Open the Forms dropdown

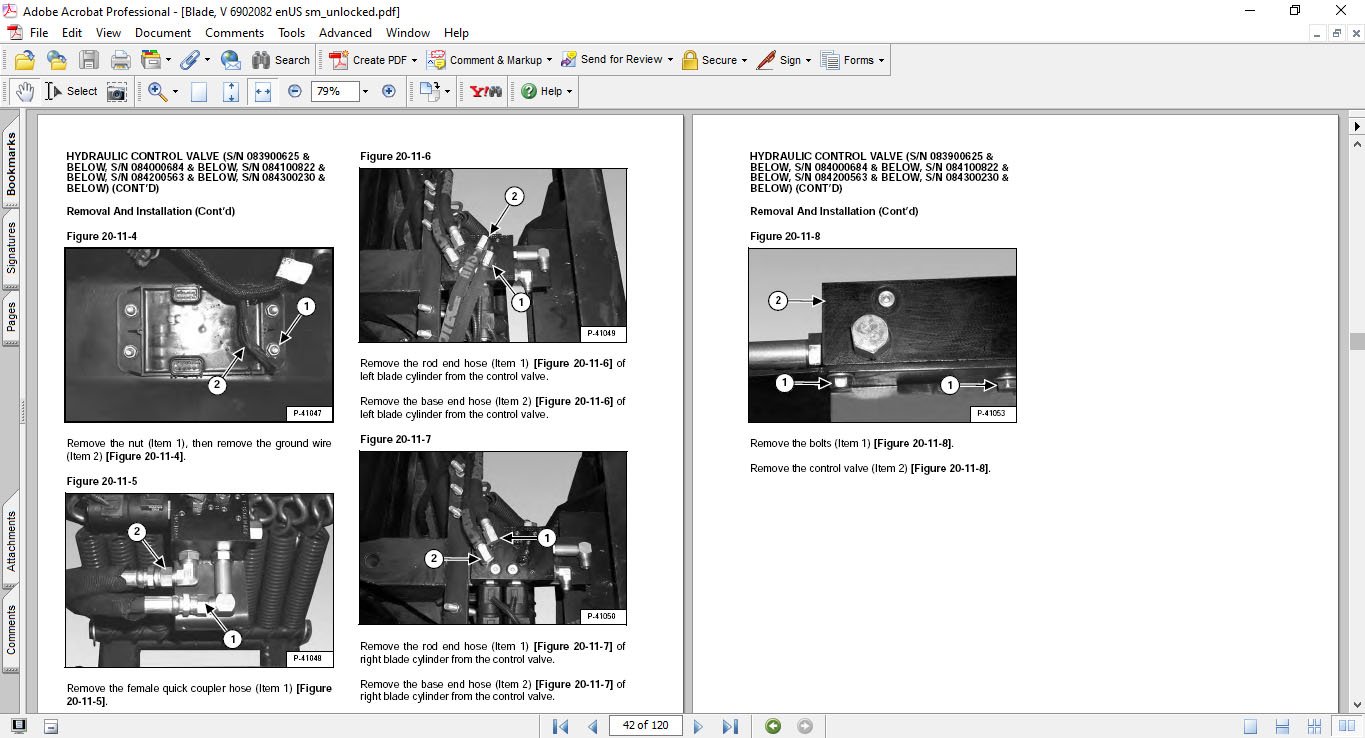pos(854,60)
